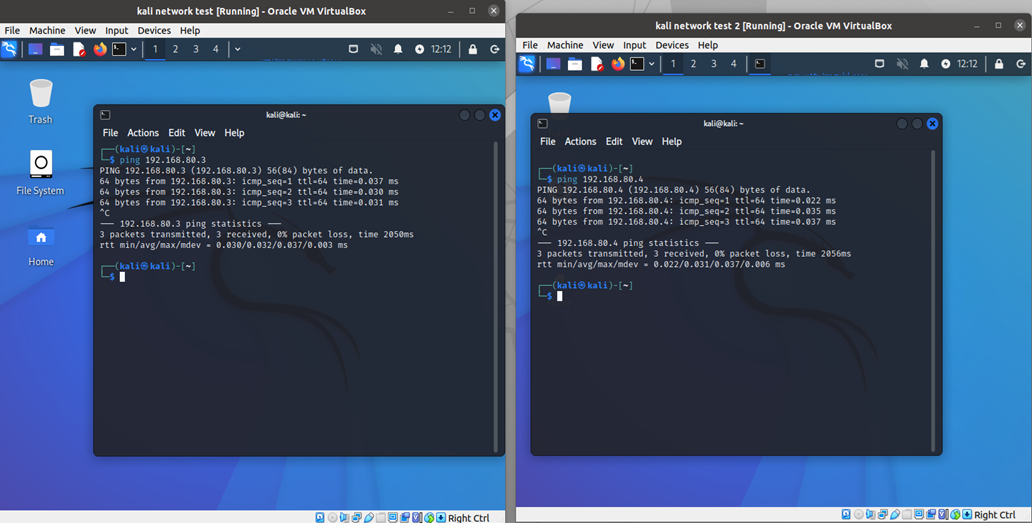1032x523 pixels.
Task: Open Firefox in the left Kali VM panel
Action: [x=99, y=49]
